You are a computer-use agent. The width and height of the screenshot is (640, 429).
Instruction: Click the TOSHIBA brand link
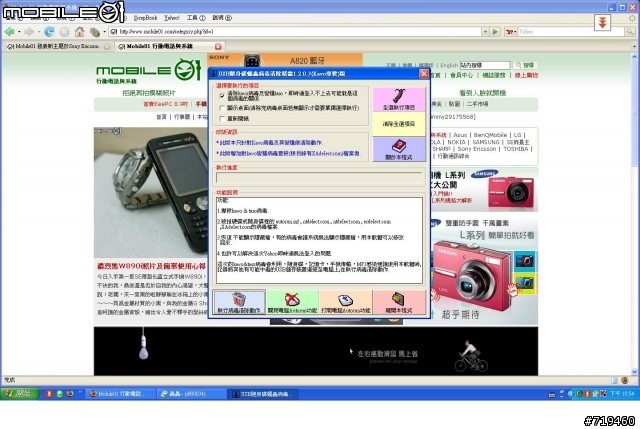click(516, 149)
